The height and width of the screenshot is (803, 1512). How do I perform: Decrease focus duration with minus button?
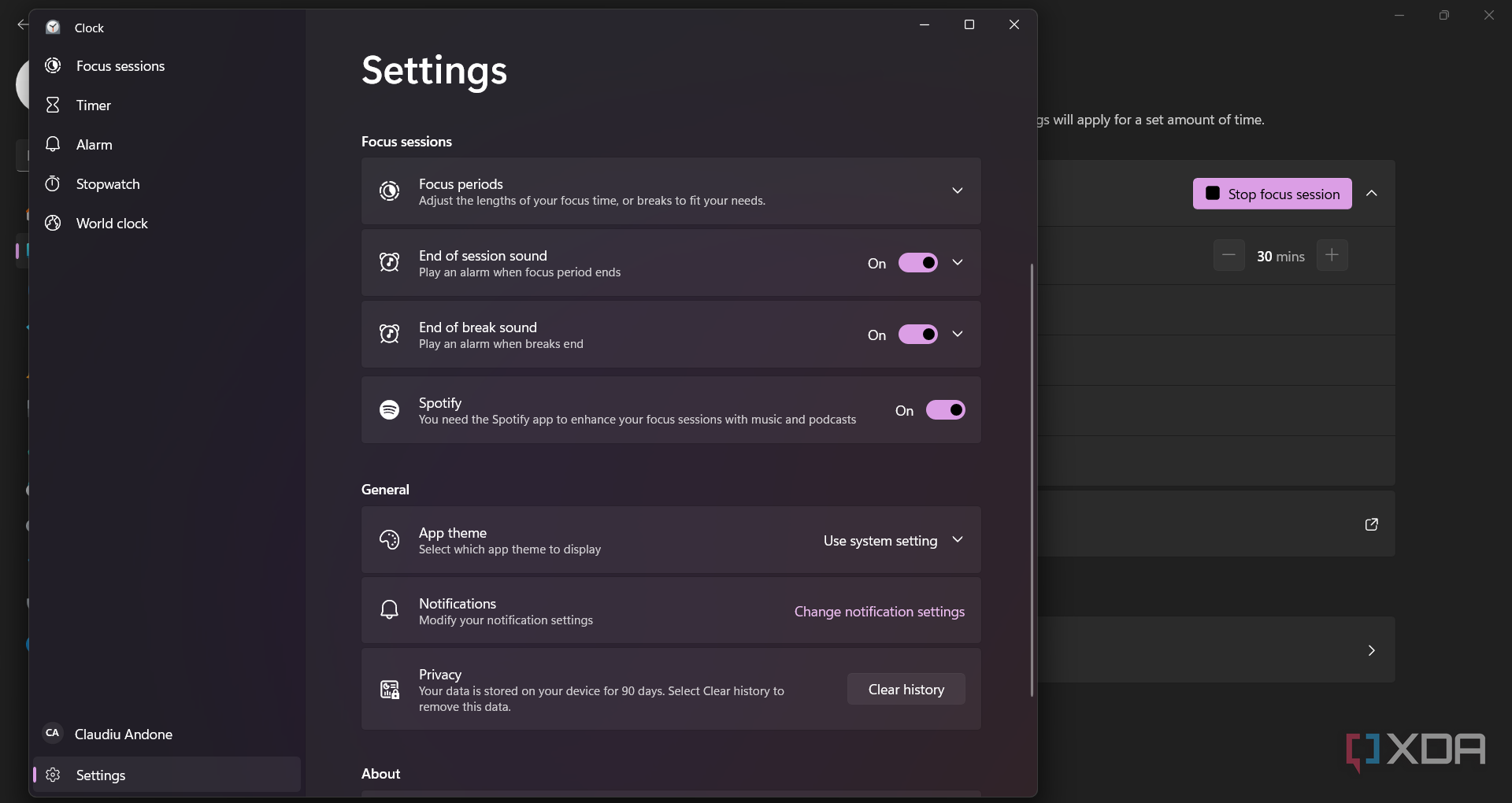[x=1228, y=255]
